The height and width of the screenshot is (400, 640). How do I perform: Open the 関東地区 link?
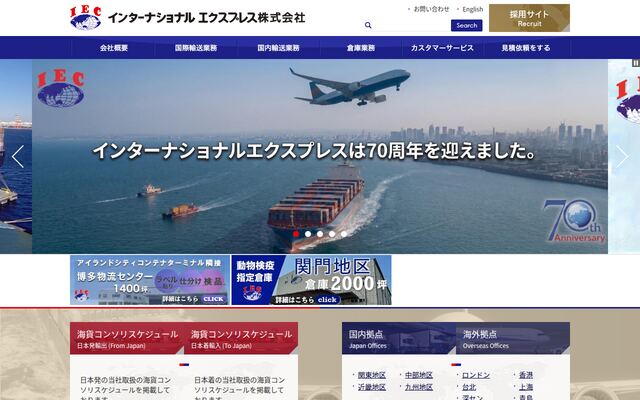371,375
